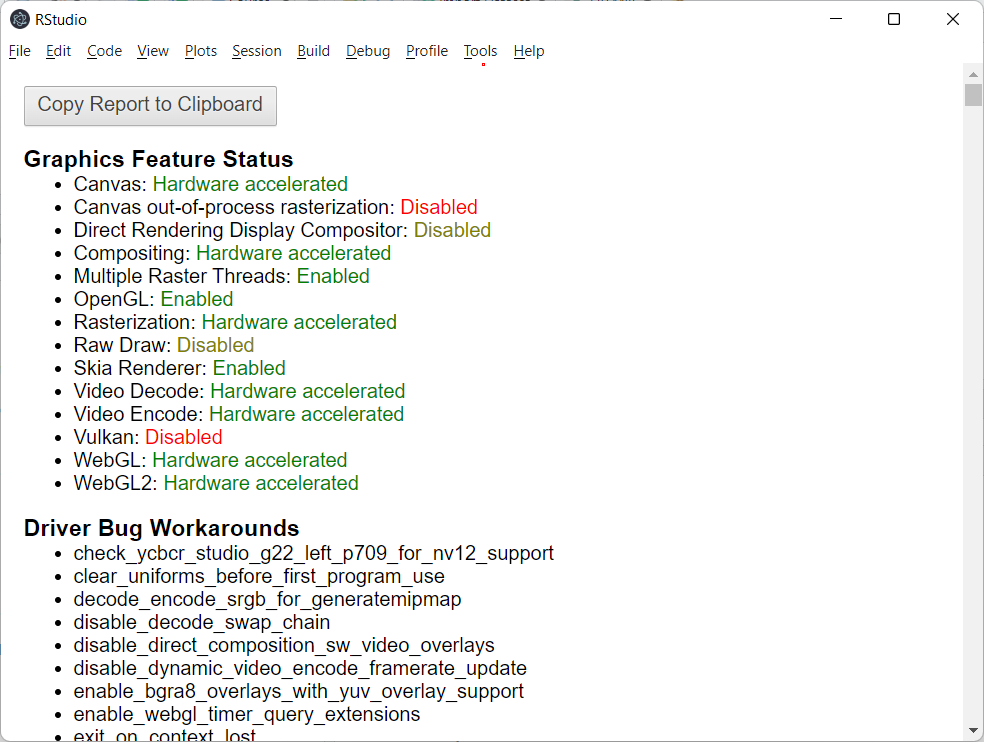The height and width of the screenshot is (742, 984).
Task: Click check_ycbcr_studio_g22_left_p709_for_nv12_support workaround
Action: 313,554
